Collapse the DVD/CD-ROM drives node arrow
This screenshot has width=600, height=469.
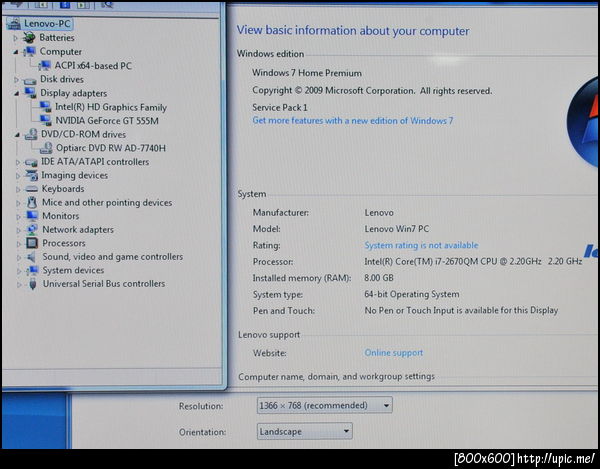pyautogui.click(x=17, y=135)
